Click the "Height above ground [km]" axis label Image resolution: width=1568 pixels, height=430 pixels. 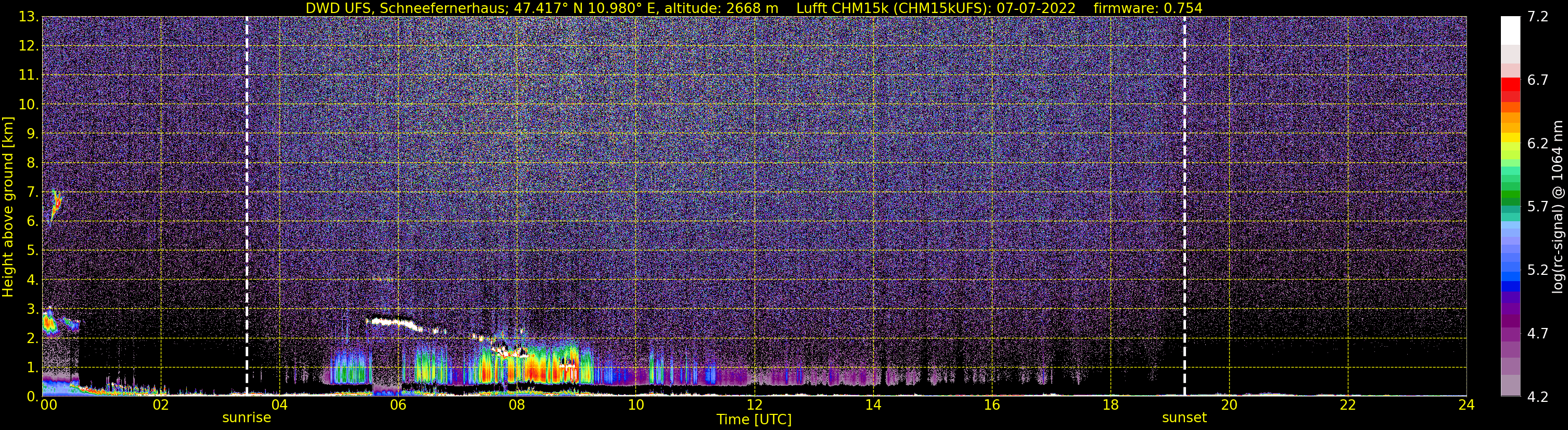8,207
